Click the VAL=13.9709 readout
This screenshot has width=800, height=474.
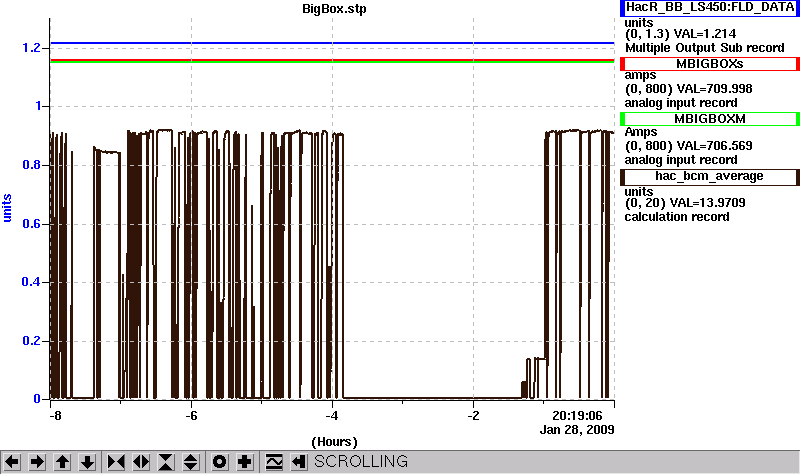click(x=707, y=203)
